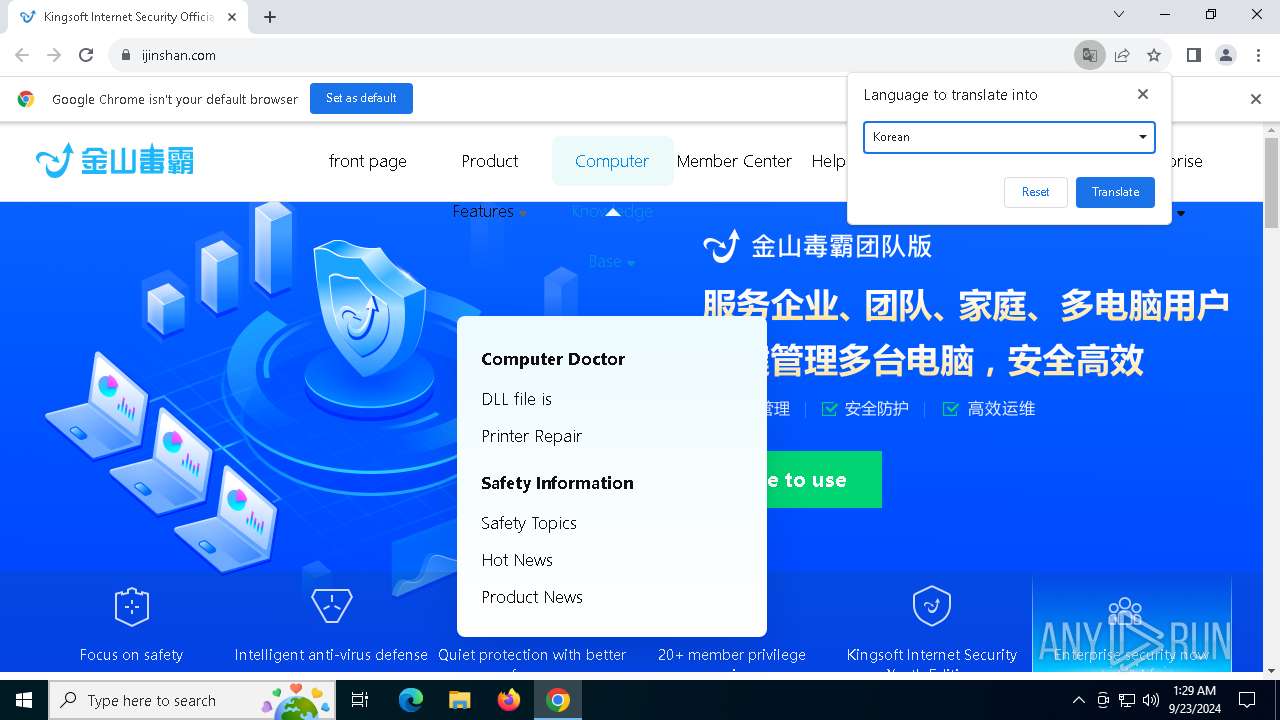The image size is (1280, 720).
Task: Click the green free to use button
Action: click(823, 480)
